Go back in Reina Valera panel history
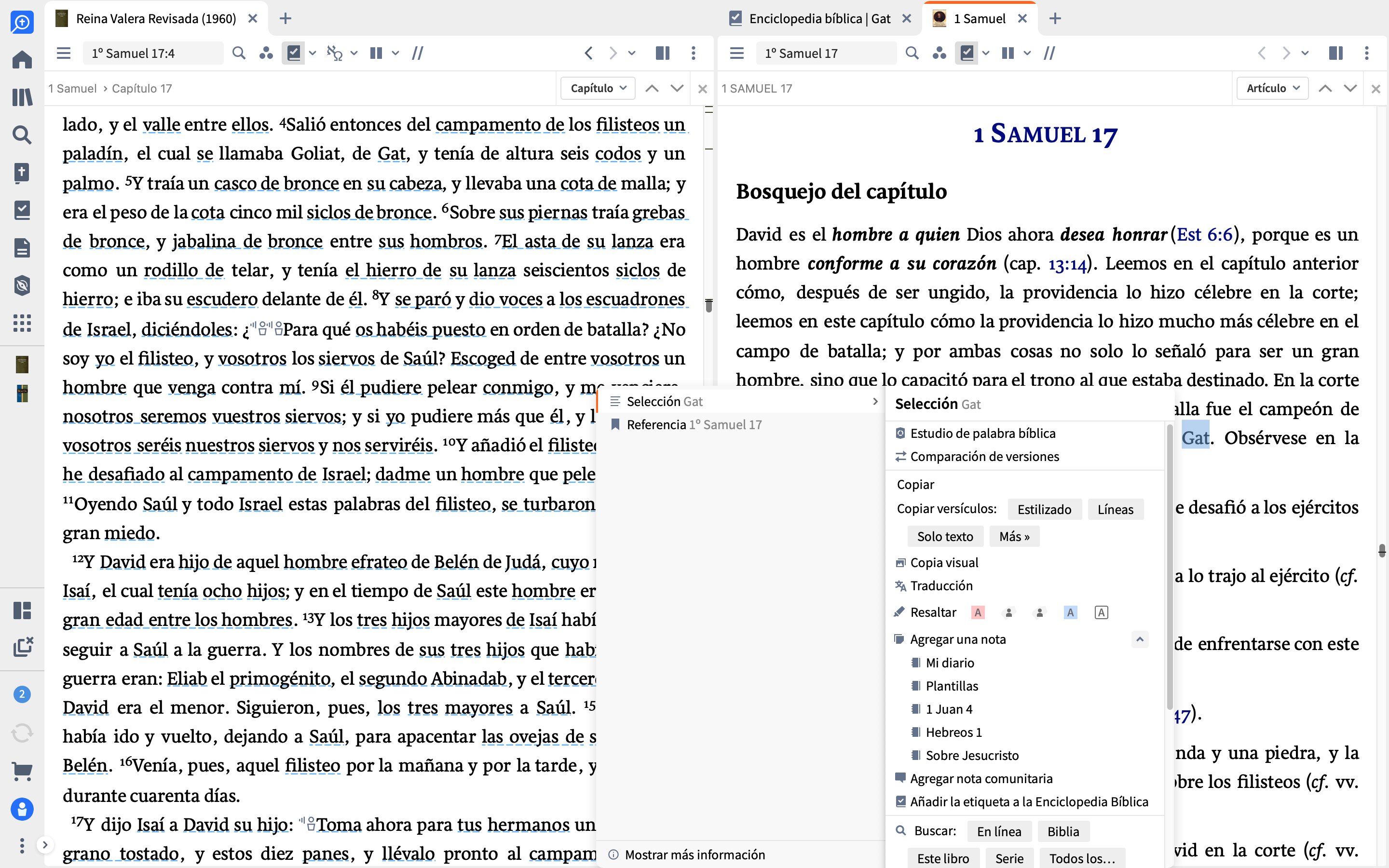 point(588,54)
